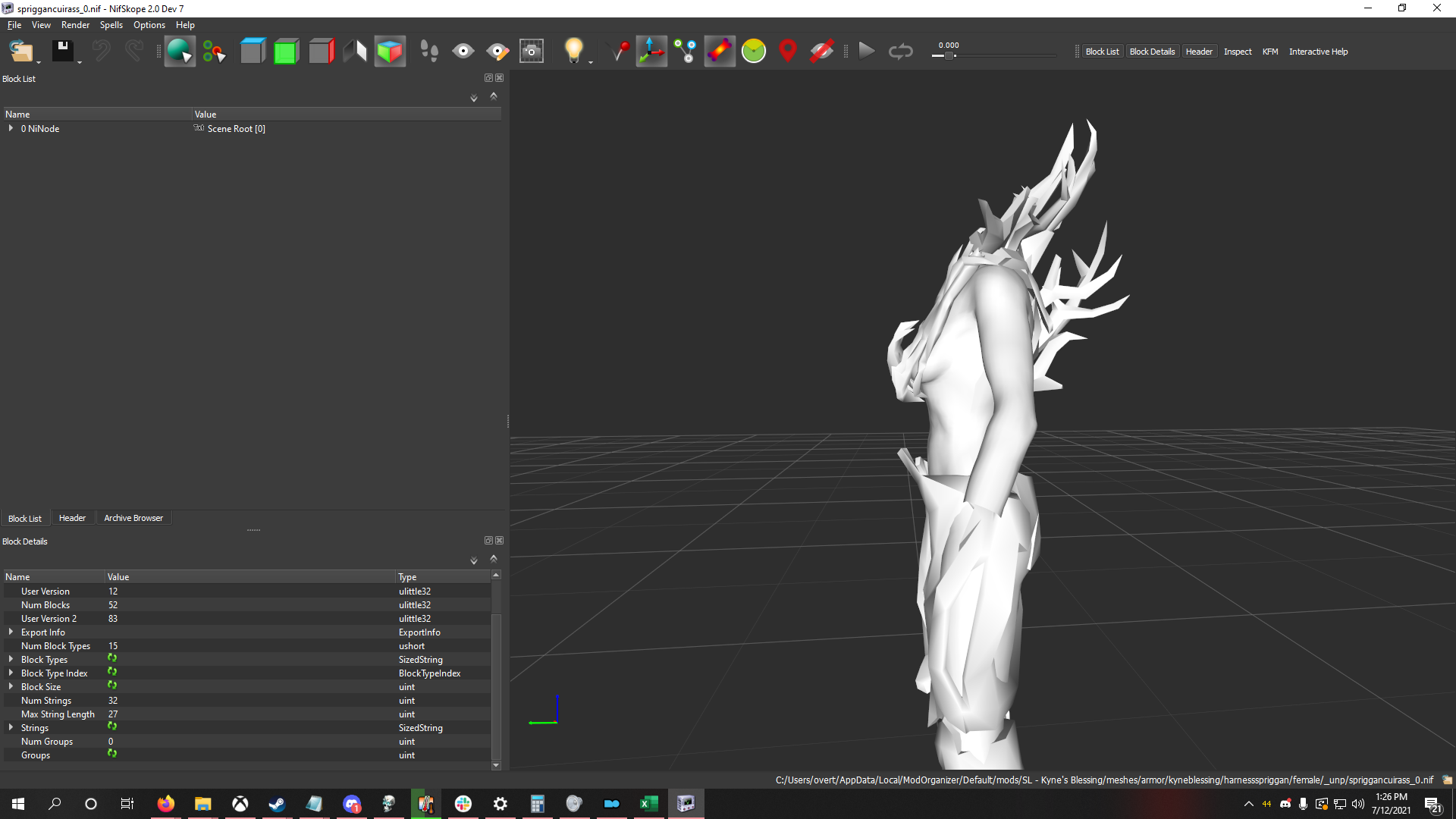Click the Interactive Help button

click(x=1318, y=52)
